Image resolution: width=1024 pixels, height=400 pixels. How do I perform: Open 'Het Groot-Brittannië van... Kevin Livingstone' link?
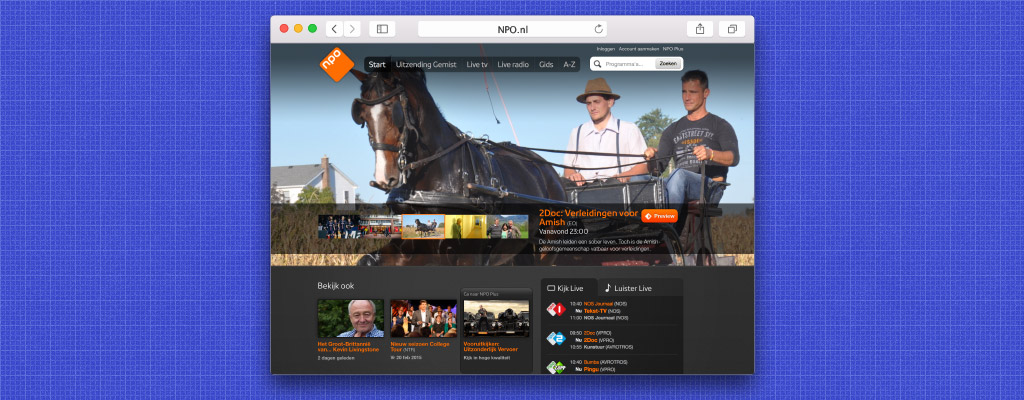348,346
